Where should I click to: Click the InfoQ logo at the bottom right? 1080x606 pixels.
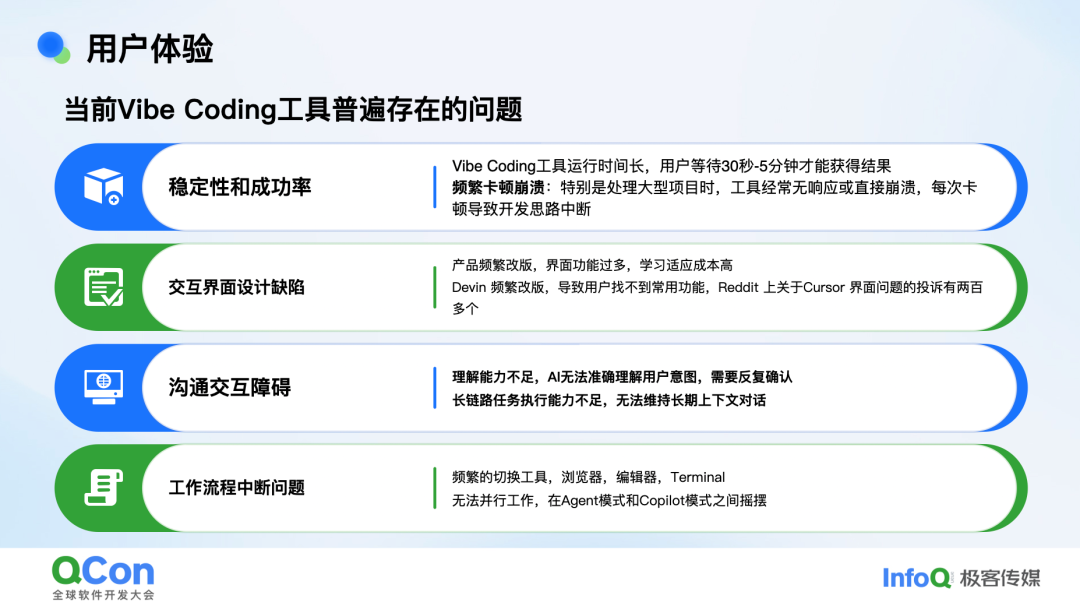[x=919, y=578]
